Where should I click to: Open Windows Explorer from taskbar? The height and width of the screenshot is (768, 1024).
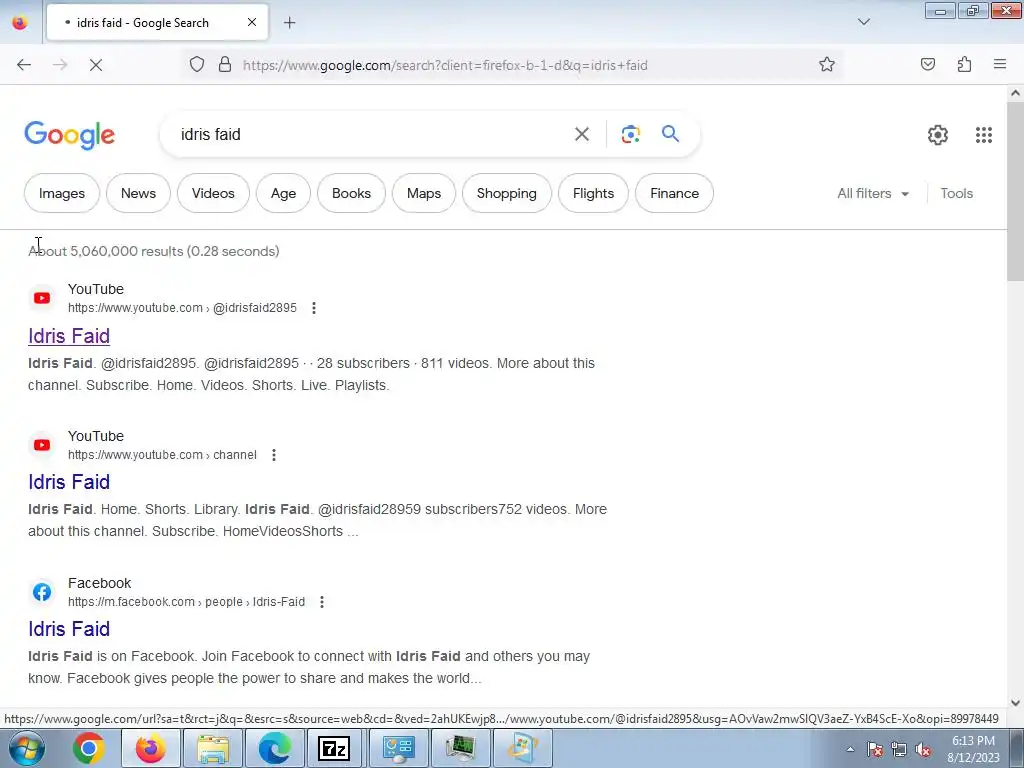pyautogui.click(x=213, y=748)
